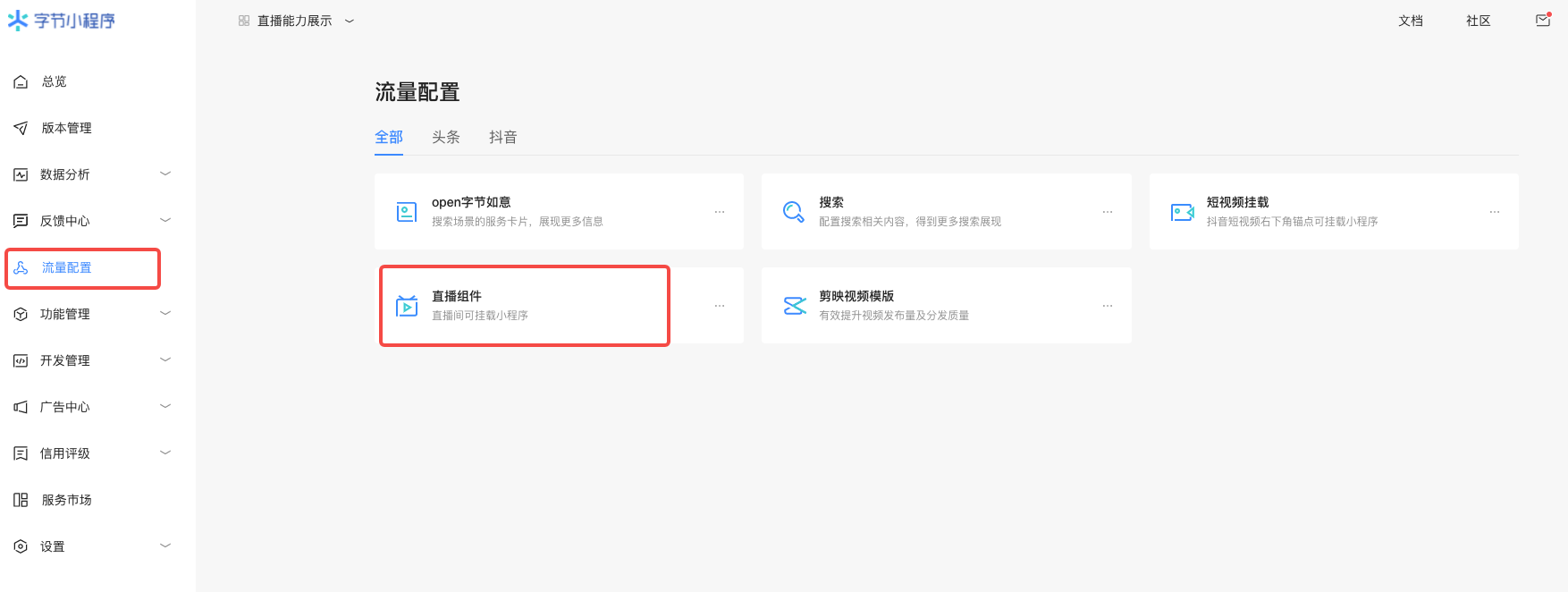The image size is (1568, 592).
Task: Click the 信用评级 sidebar label
Action: [x=65, y=453]
